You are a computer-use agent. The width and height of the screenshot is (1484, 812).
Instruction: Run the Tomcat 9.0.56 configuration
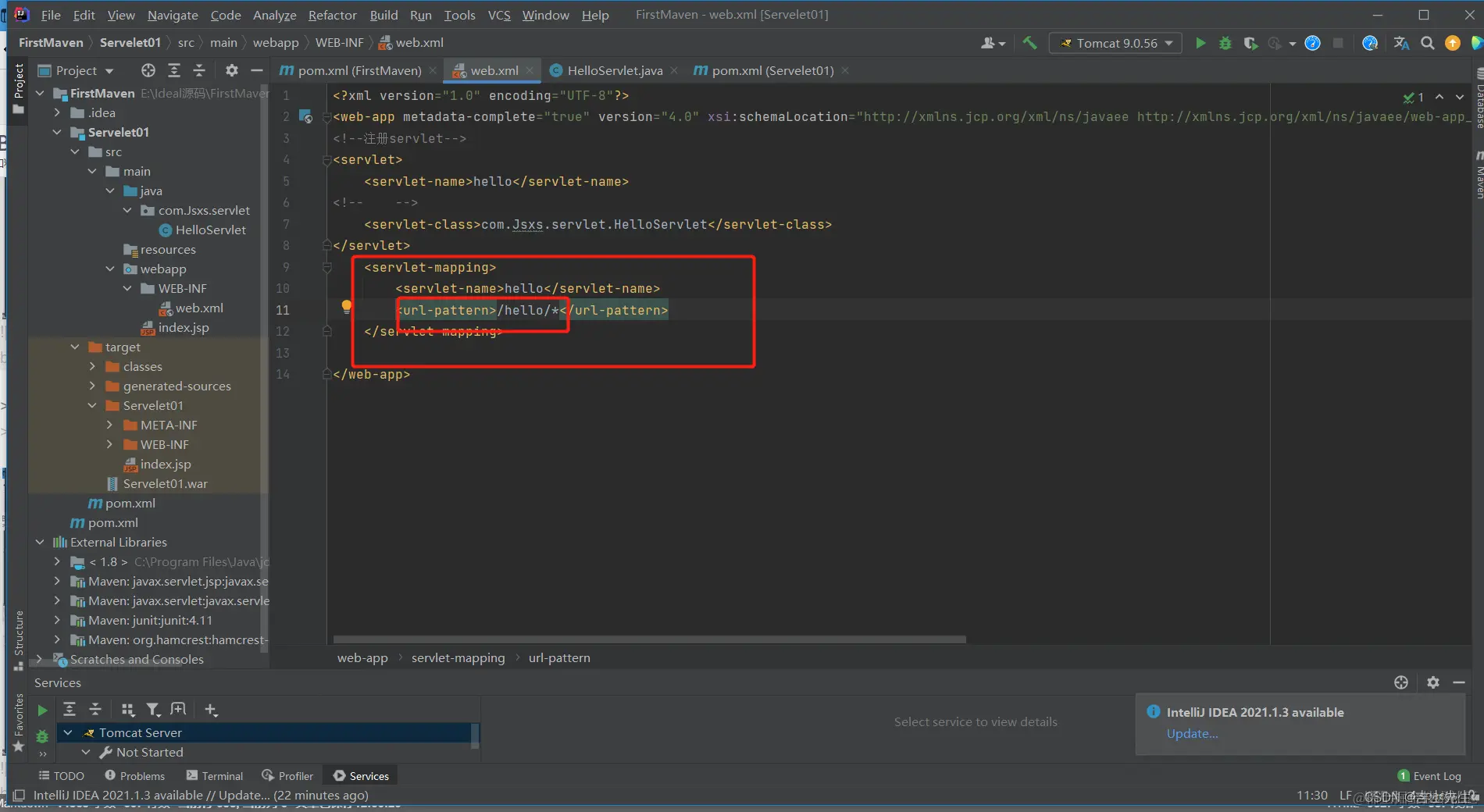pyautogui.click(x=1200, y=43)
